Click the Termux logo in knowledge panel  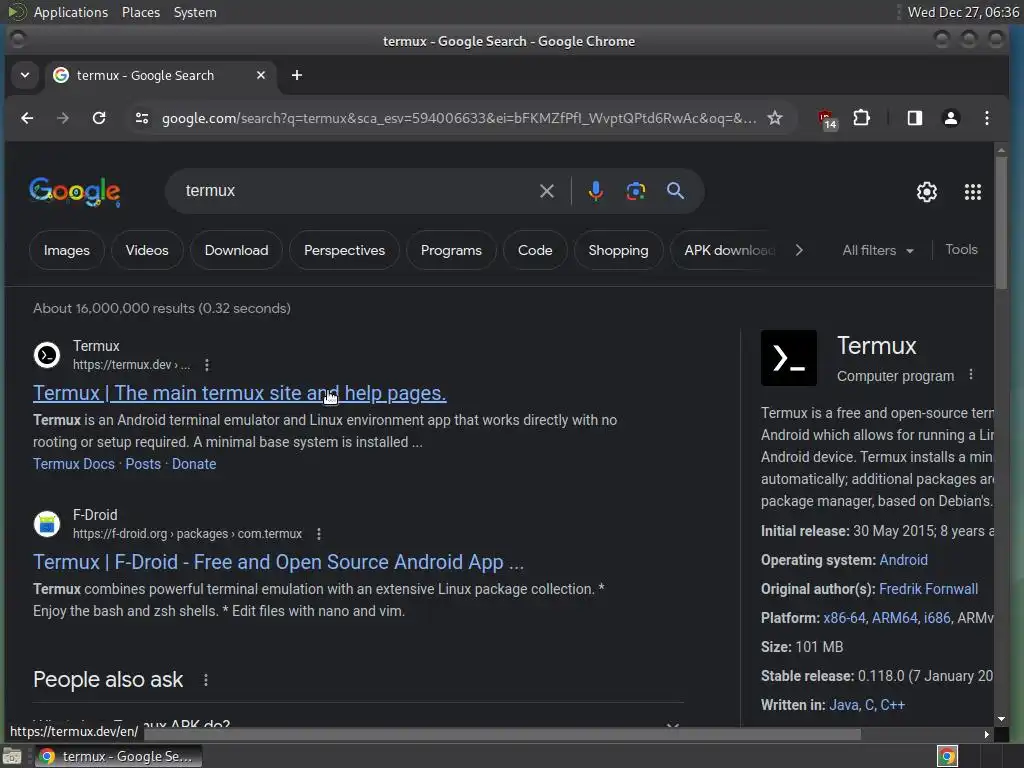(789, 358)
